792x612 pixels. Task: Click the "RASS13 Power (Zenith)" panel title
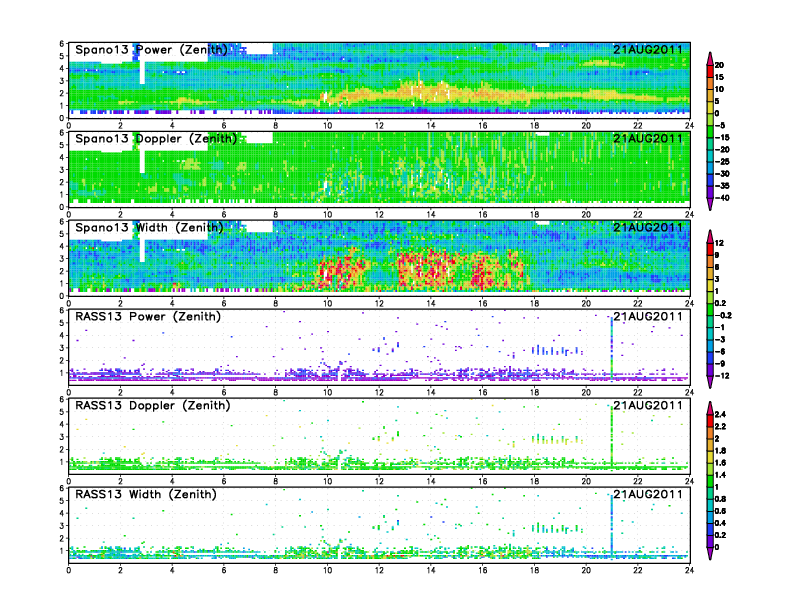pos(148,317)
